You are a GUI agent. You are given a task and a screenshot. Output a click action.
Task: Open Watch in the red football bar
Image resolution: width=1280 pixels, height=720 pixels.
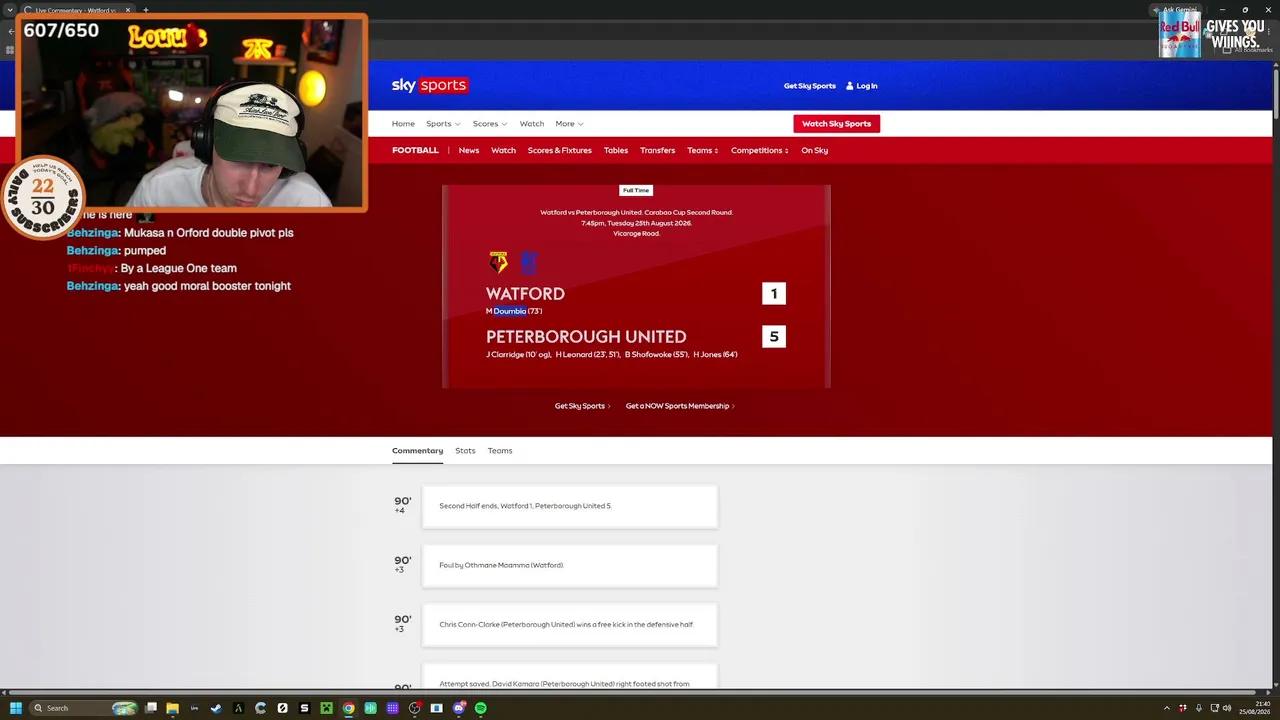pyautogui.click(x=503, y=150)
